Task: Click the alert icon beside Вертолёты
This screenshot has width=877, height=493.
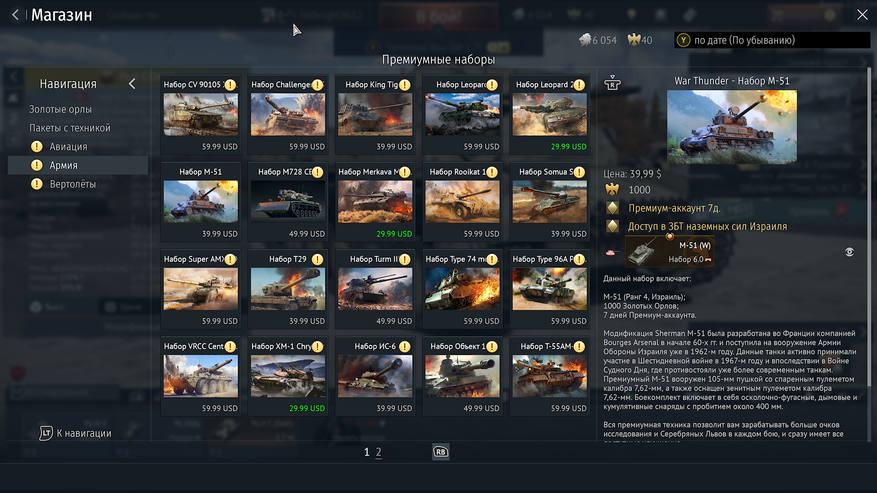Action: point(37,184)
